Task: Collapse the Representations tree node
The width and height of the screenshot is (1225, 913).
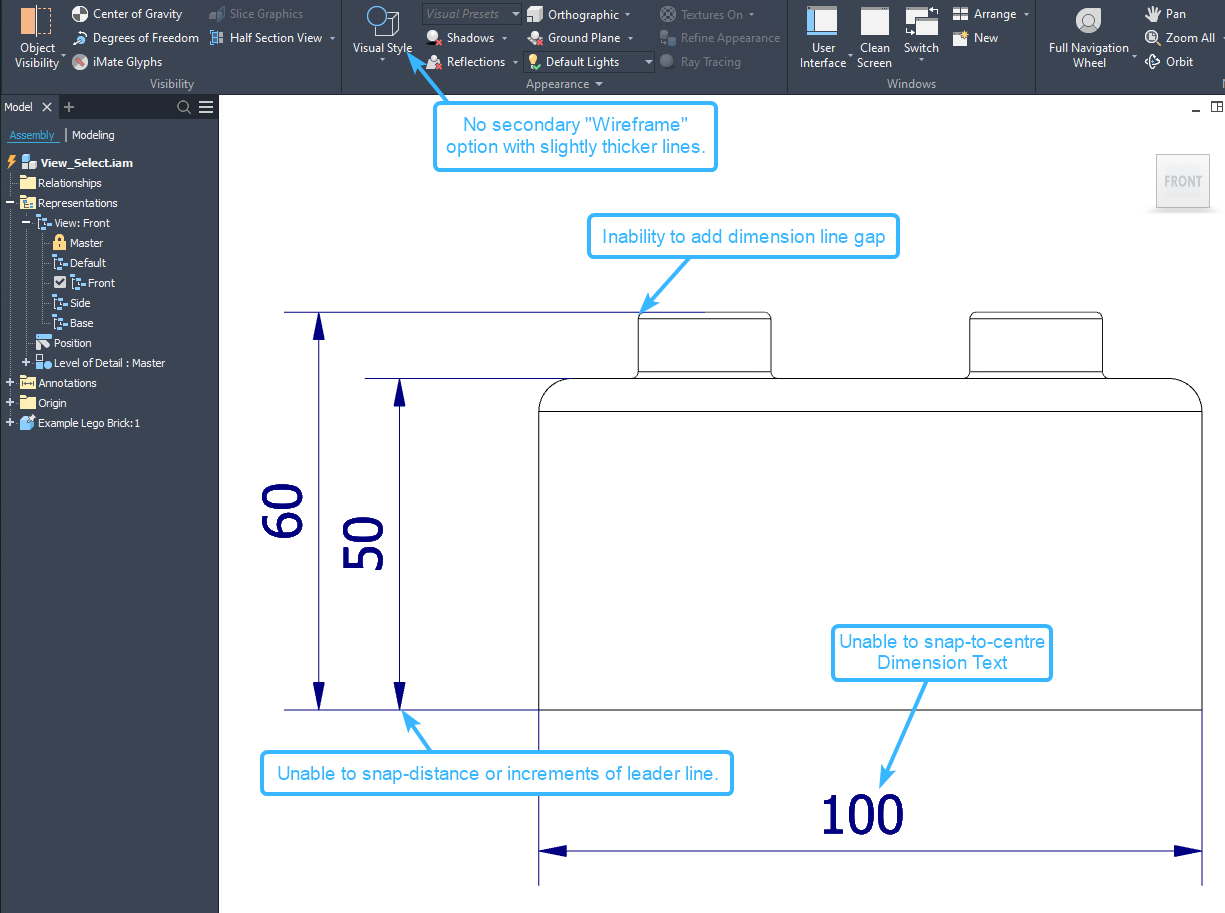Action: pyautogui.click(x=9, y=202)
